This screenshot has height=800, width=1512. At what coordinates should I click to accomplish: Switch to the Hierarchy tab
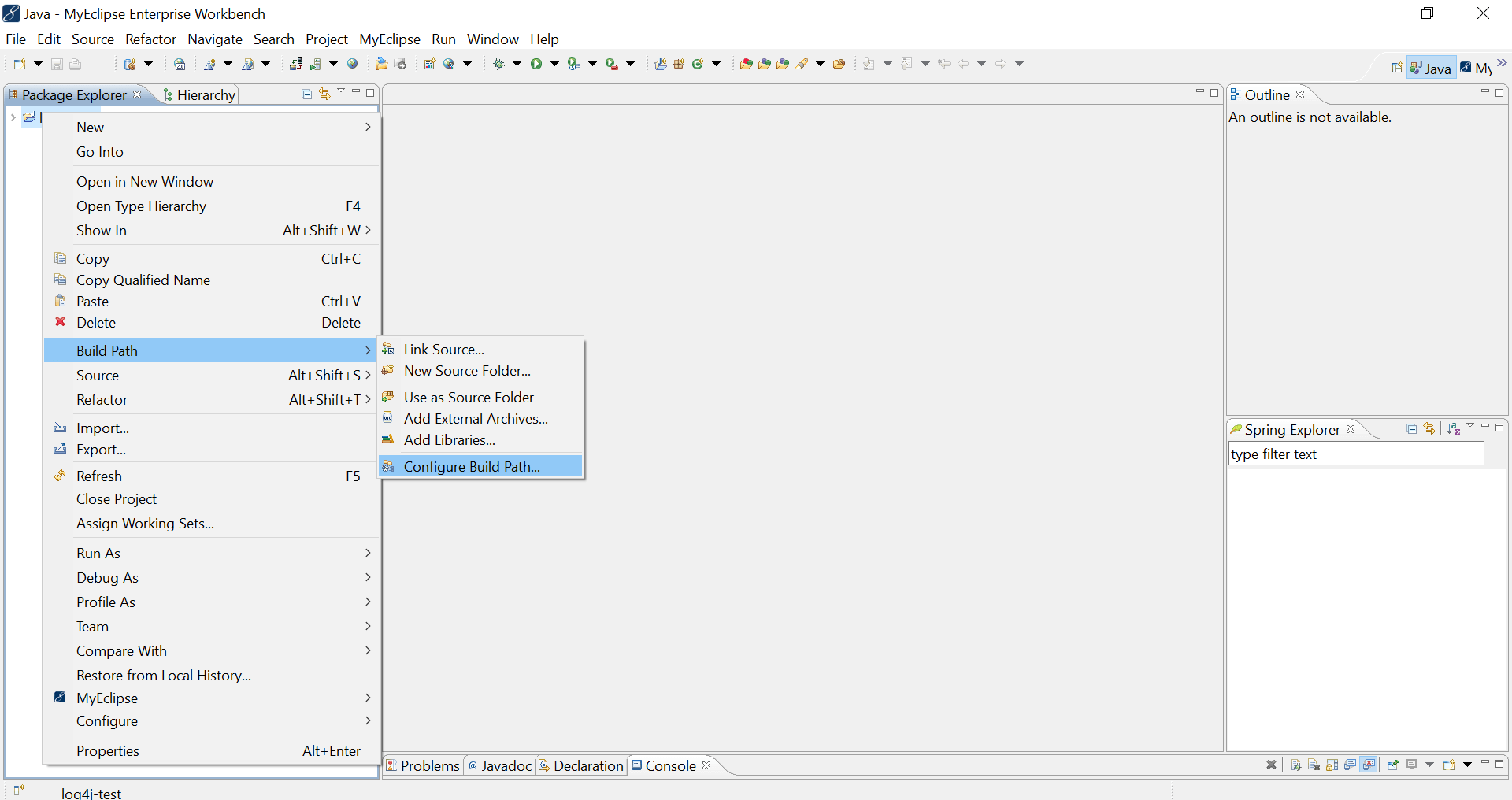click(x=199, y=94)
